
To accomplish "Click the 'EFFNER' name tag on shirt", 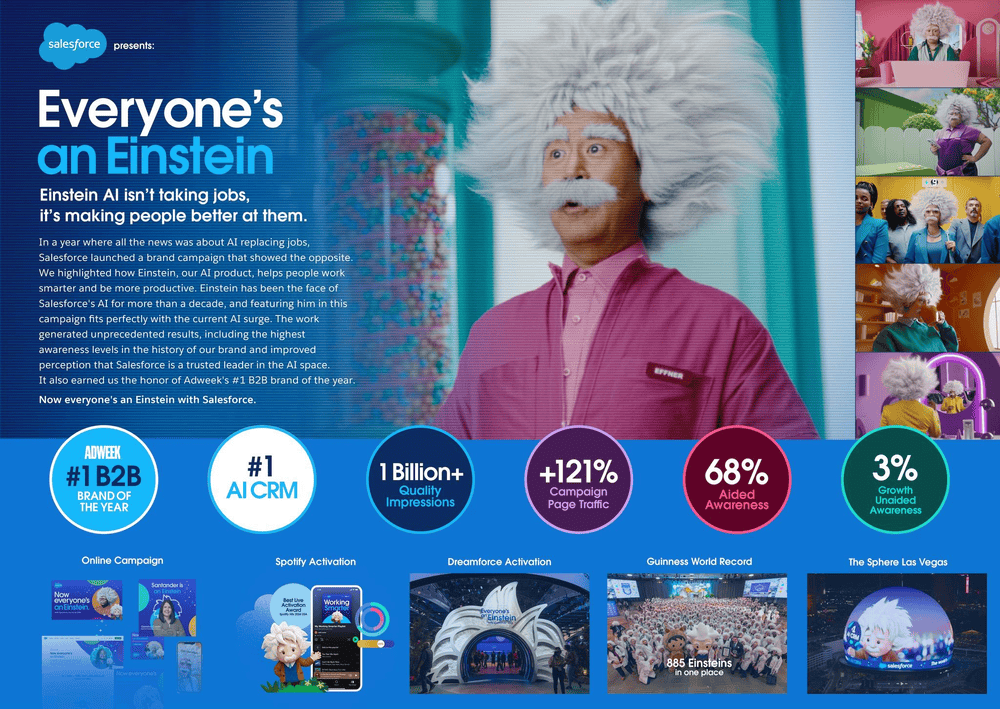I will coord(668,374).
